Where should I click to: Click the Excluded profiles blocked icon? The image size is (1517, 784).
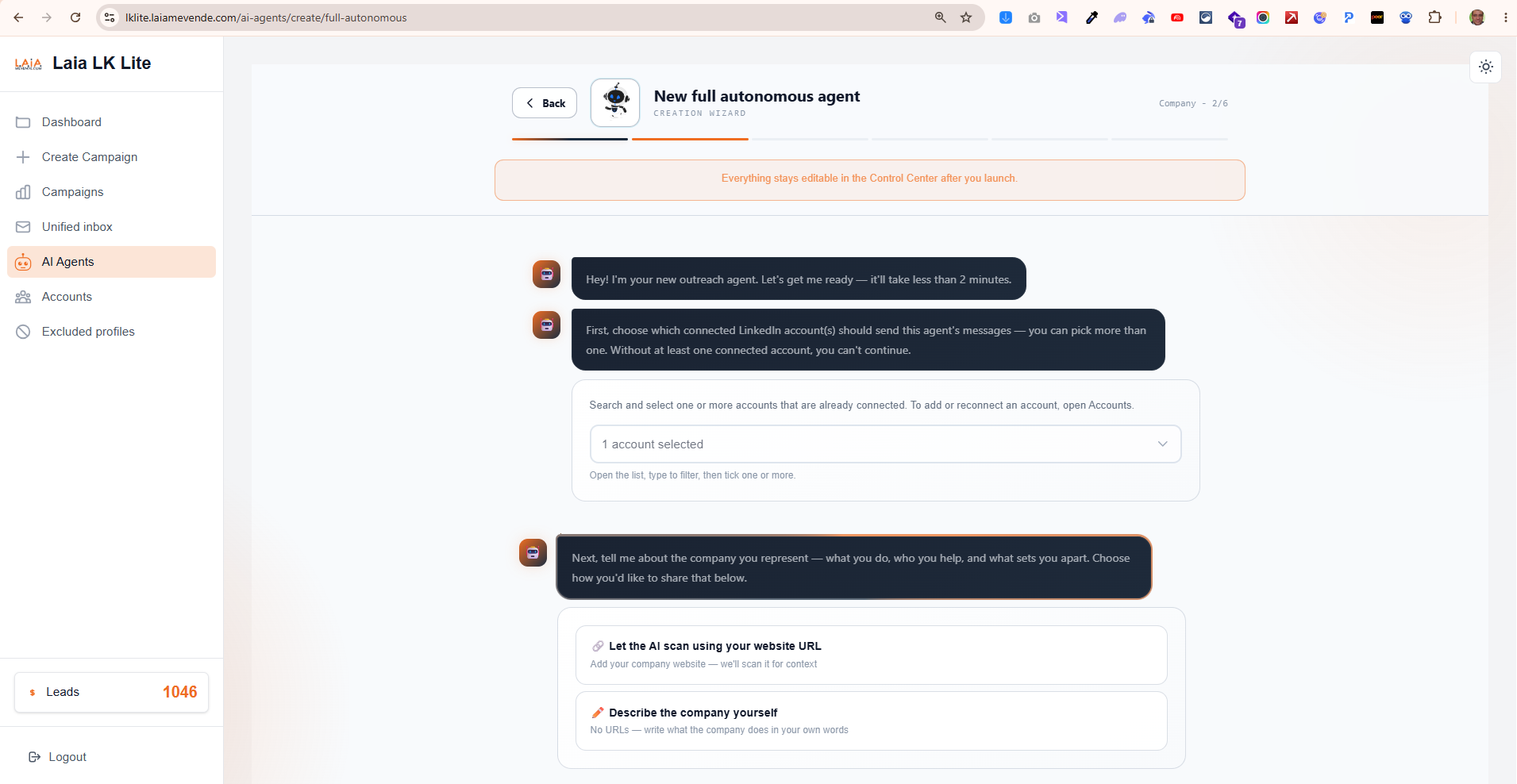[x=23, y=332]
